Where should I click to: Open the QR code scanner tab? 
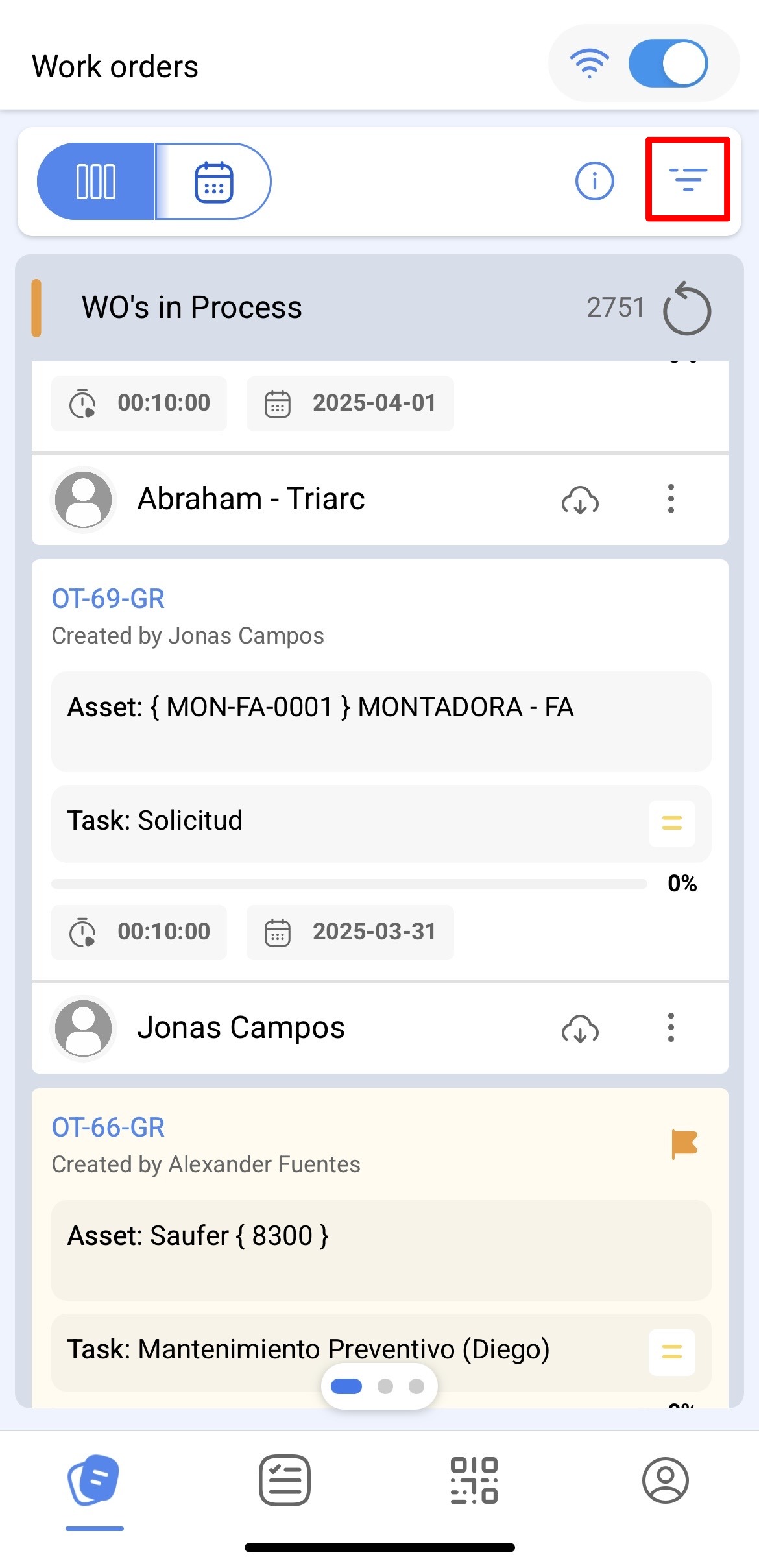474,1480
